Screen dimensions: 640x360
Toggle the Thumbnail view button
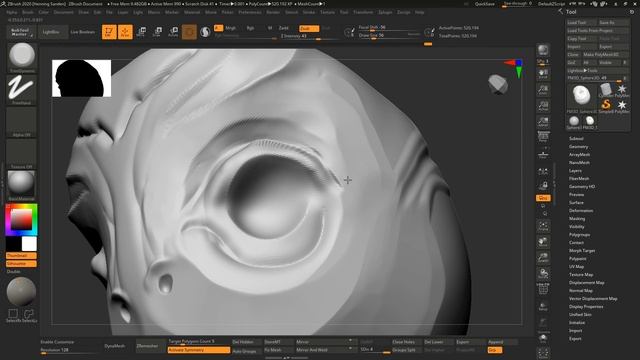[x=21, y=256]
